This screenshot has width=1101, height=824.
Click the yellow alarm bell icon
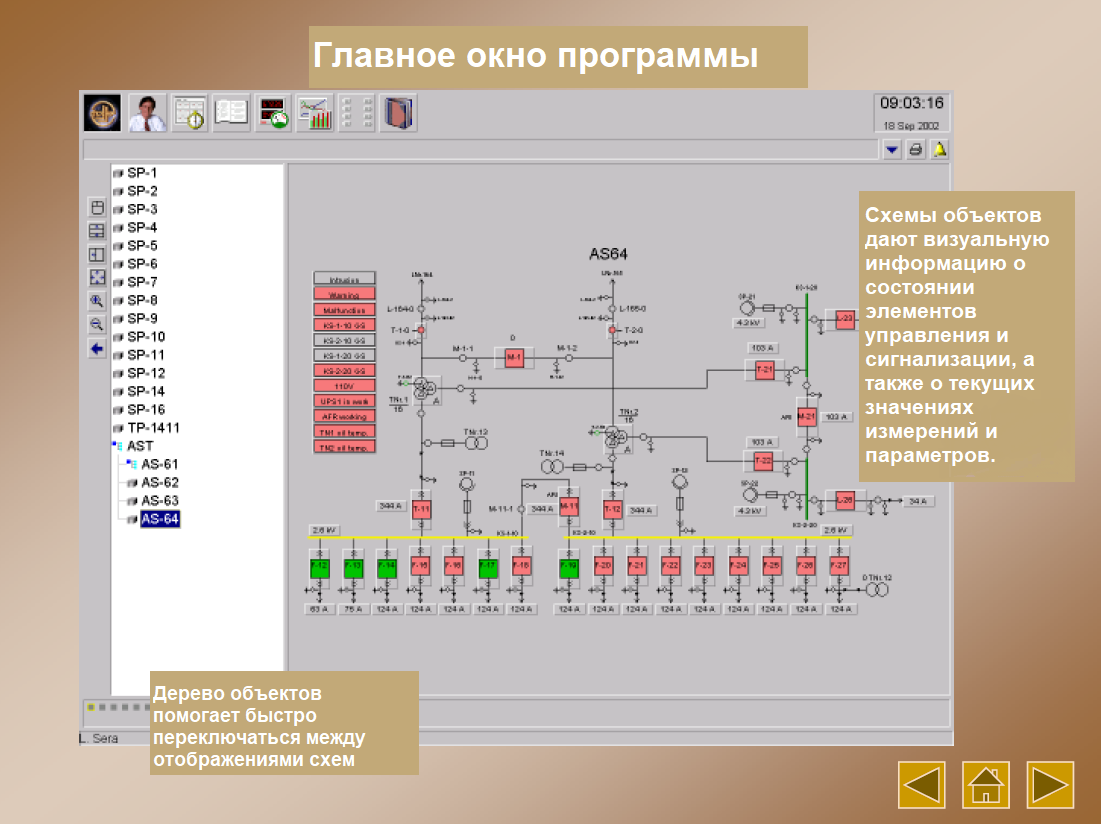pyautogui.click(x=940, y=149)
